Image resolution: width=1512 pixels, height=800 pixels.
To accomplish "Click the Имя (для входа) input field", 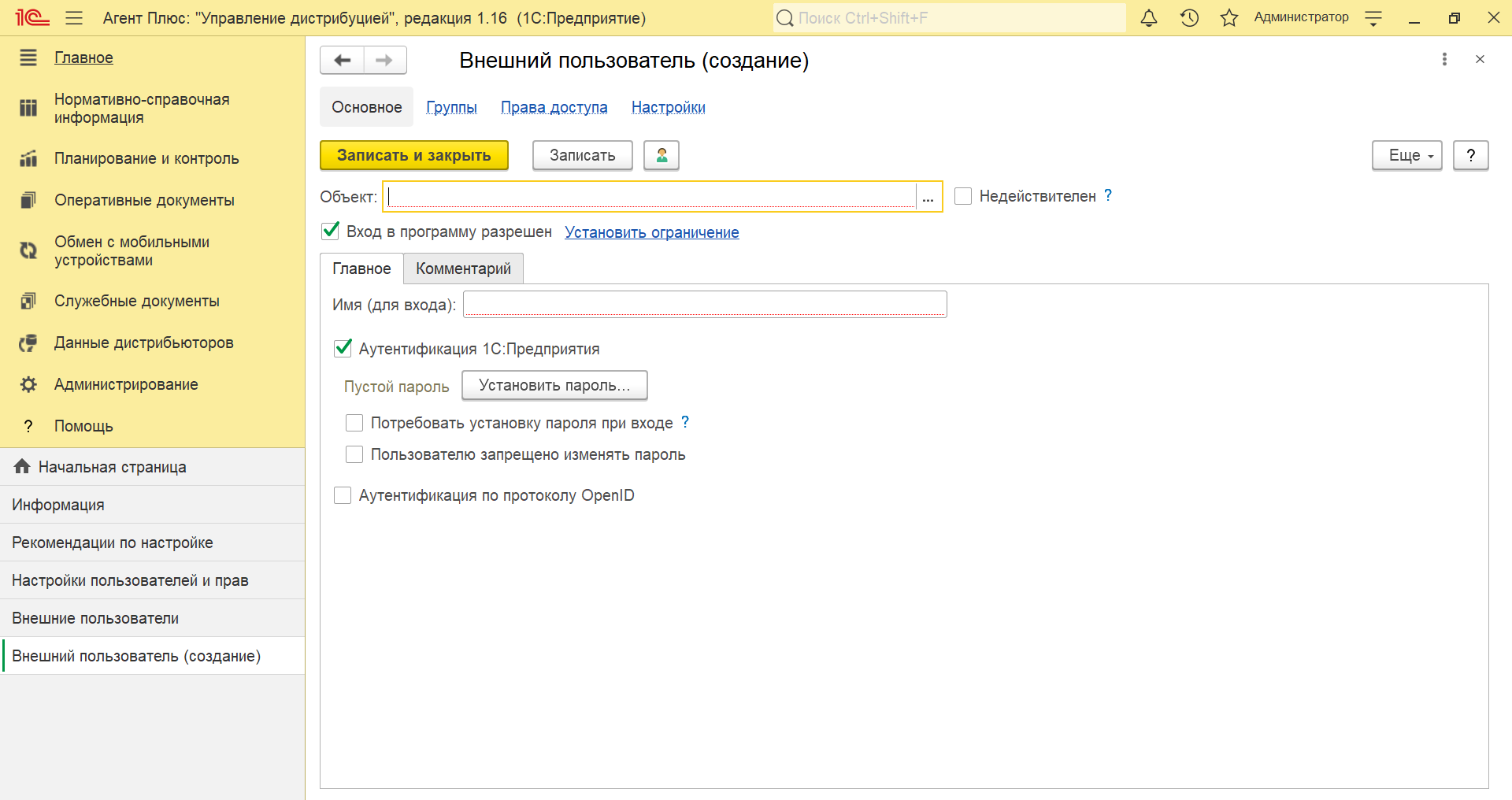I will 704,304.
